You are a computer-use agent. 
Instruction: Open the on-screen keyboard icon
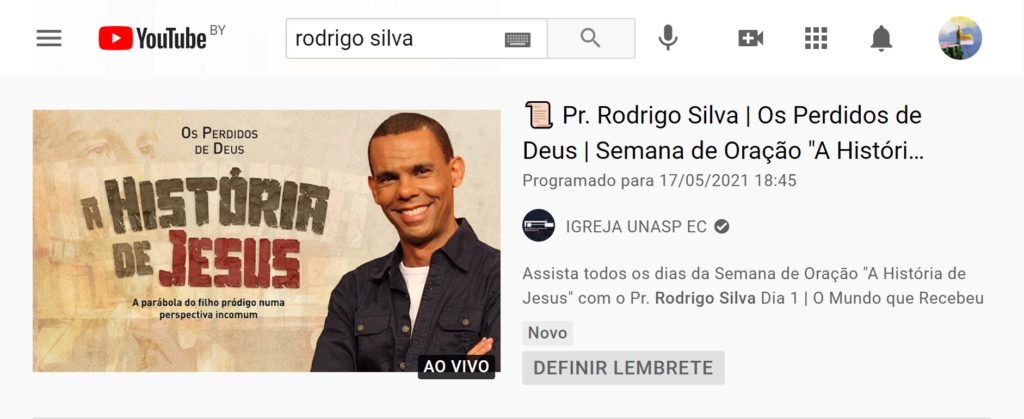tap(518, 40)
